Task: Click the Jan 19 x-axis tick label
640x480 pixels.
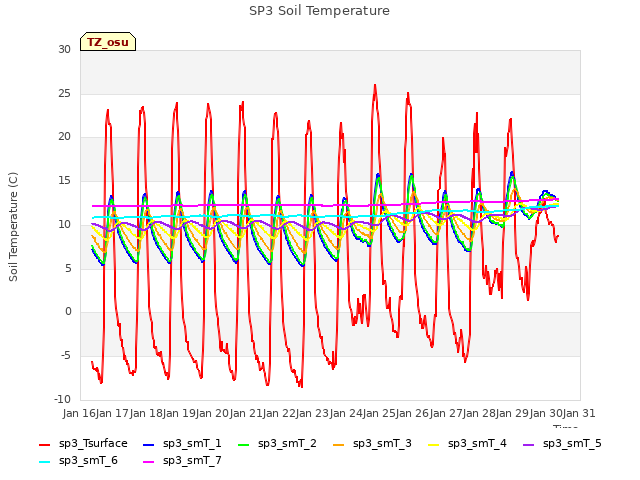Action: click(179, 413)
